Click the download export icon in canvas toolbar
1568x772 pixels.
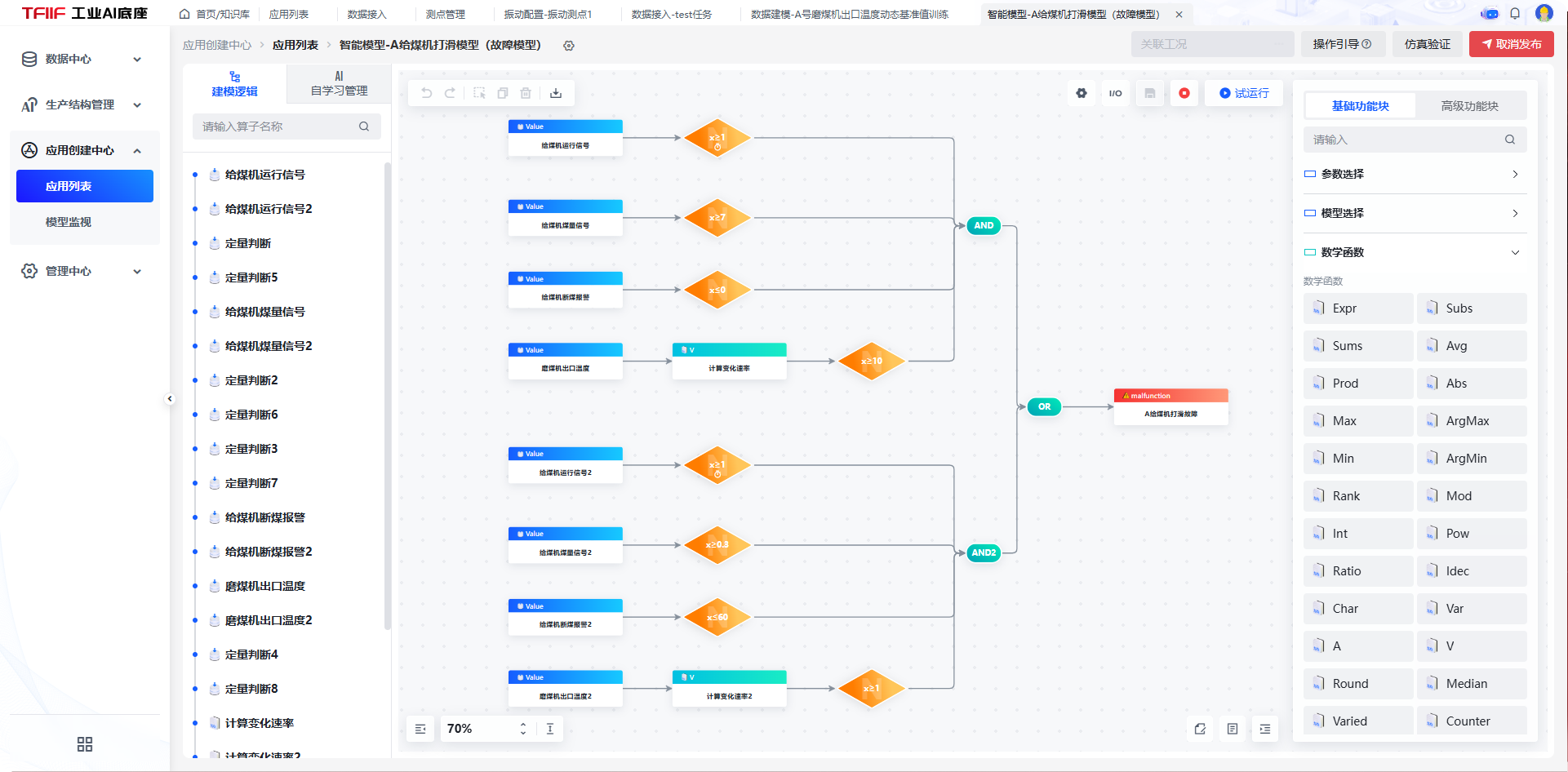(556, 93)
